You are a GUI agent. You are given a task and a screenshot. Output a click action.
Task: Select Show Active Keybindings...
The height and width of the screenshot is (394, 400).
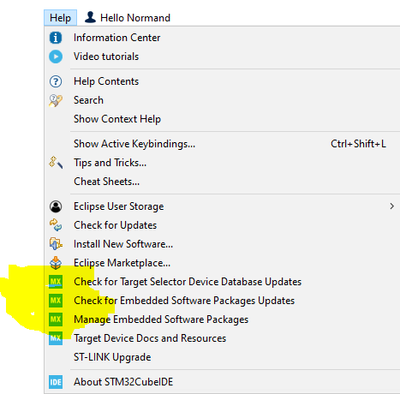[134, 144]
